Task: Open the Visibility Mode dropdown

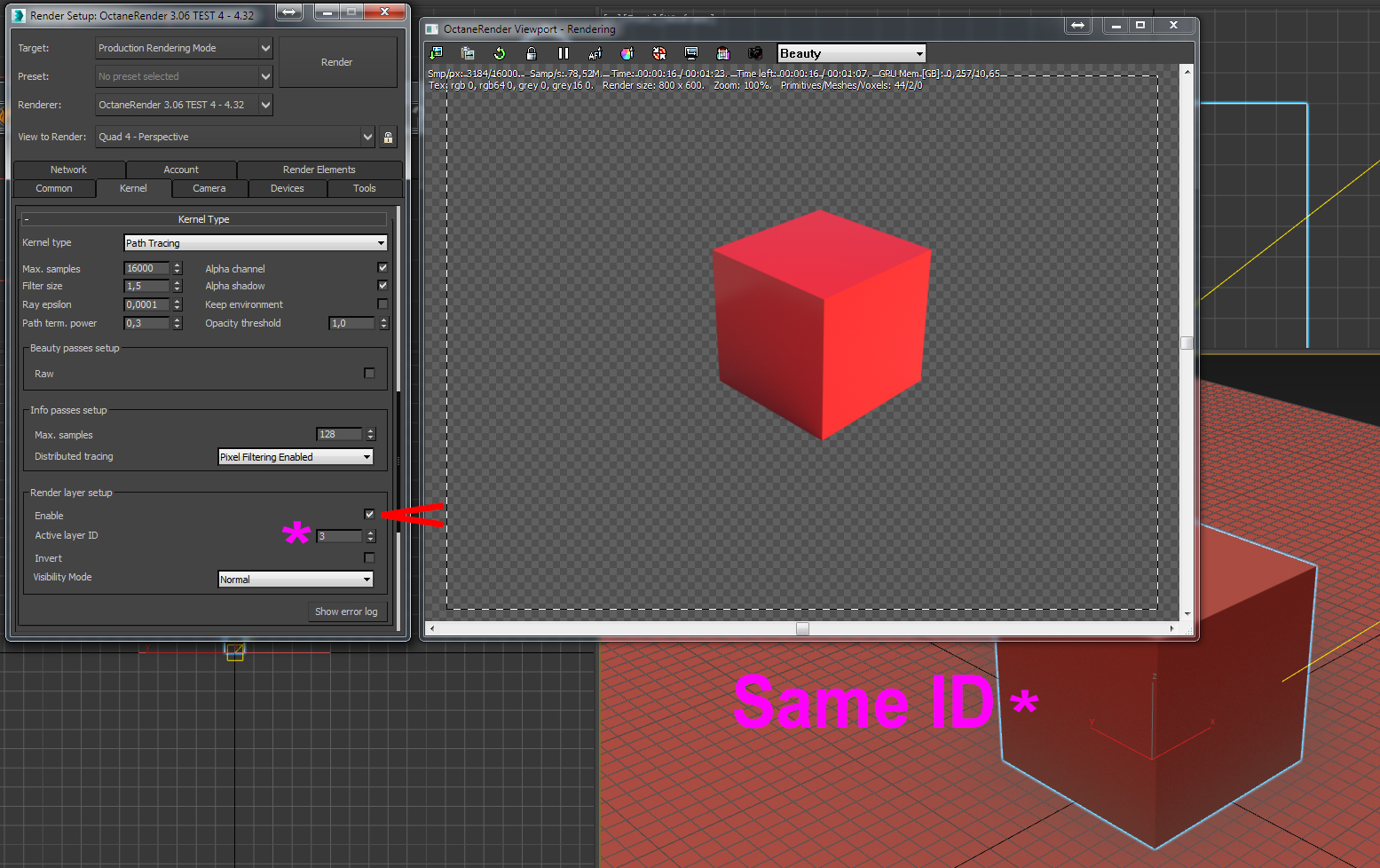Action: point(296,580)
